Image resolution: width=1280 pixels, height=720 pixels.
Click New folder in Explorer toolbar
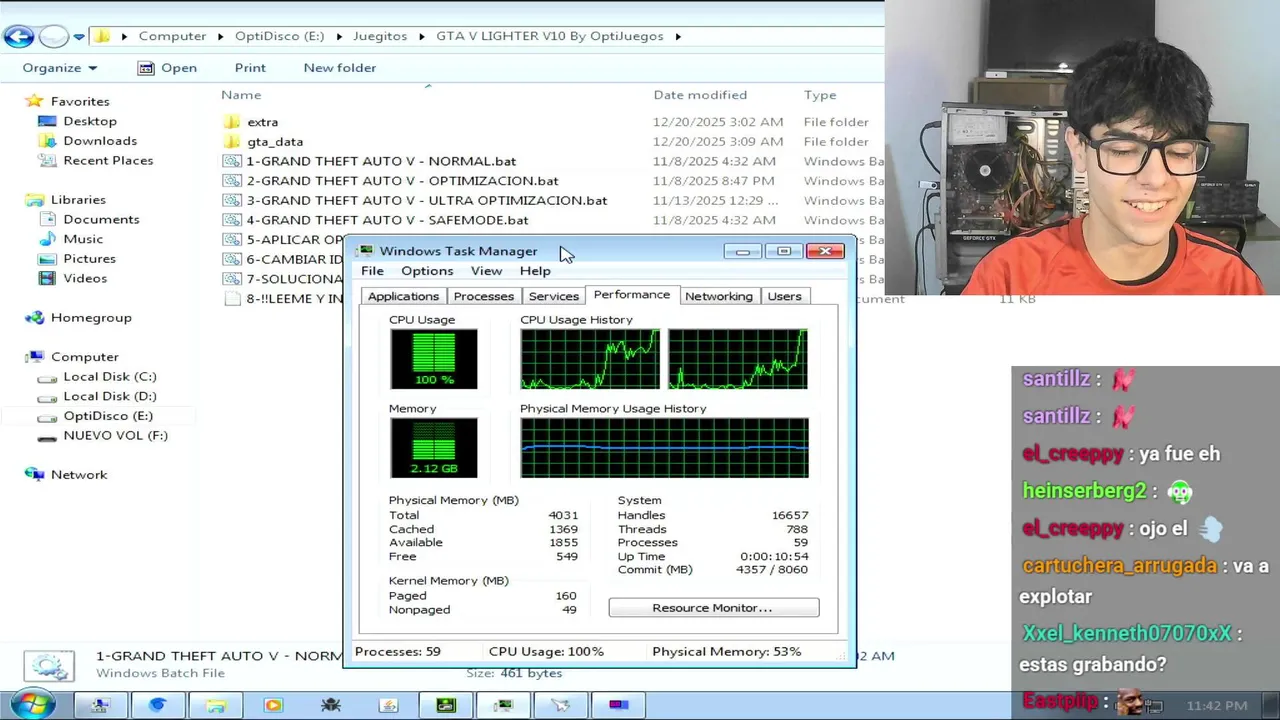(340, 68)
